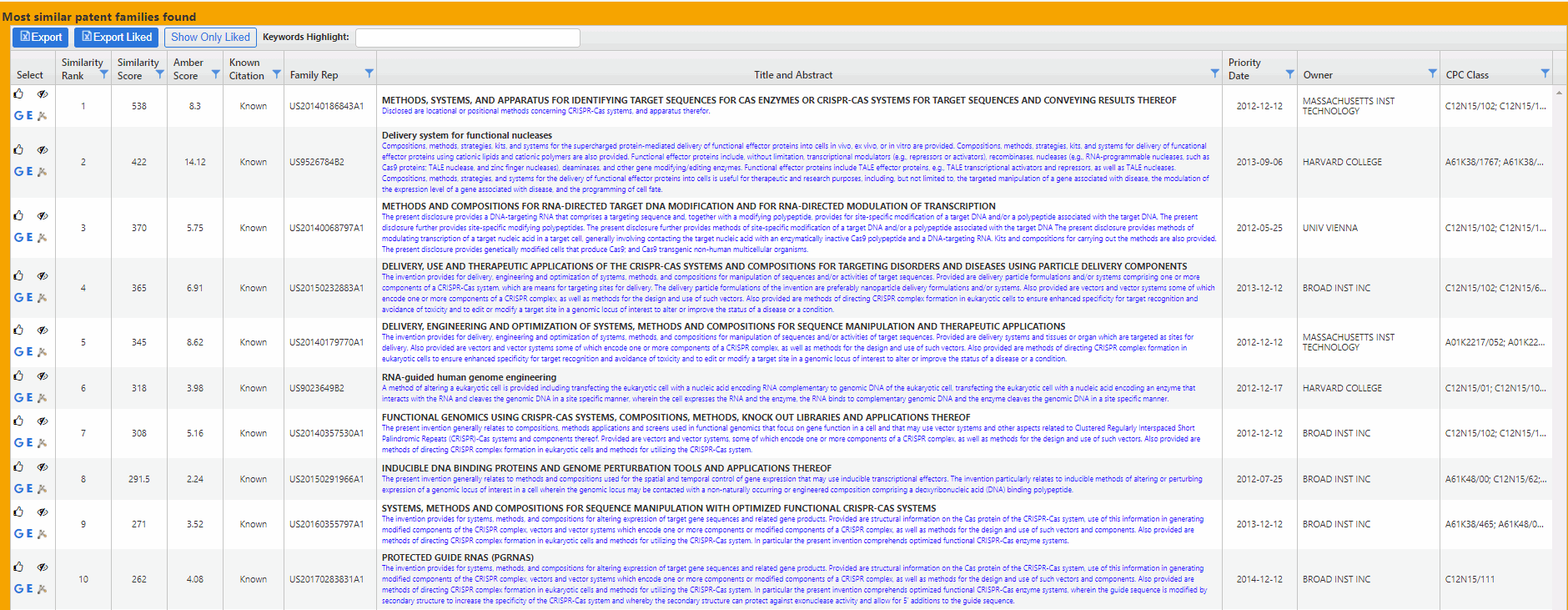1568x610 pixels.
Task: Click Similarity Score column header
Action: click(138, 69)
